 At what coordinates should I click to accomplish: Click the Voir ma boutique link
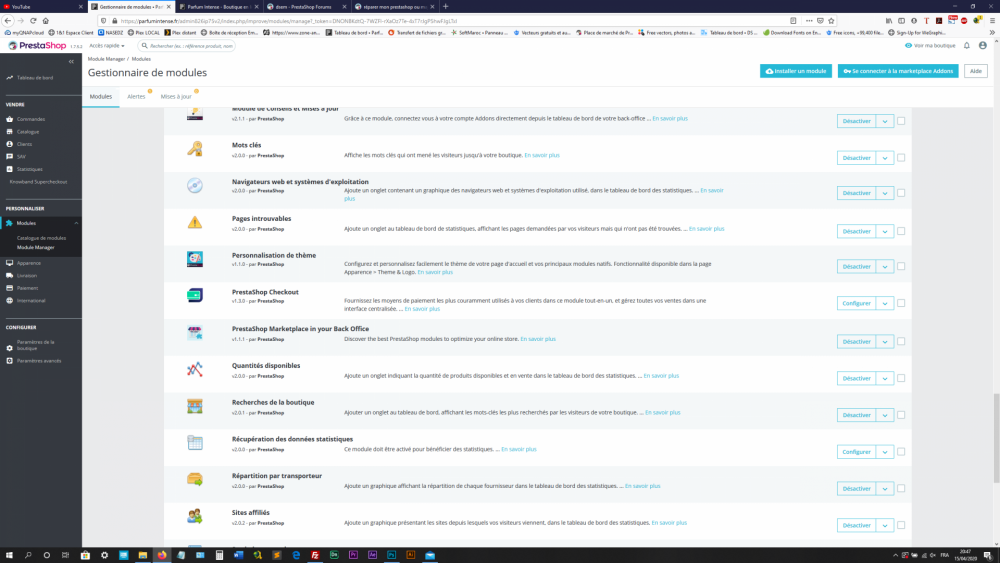tap(930, 46)
